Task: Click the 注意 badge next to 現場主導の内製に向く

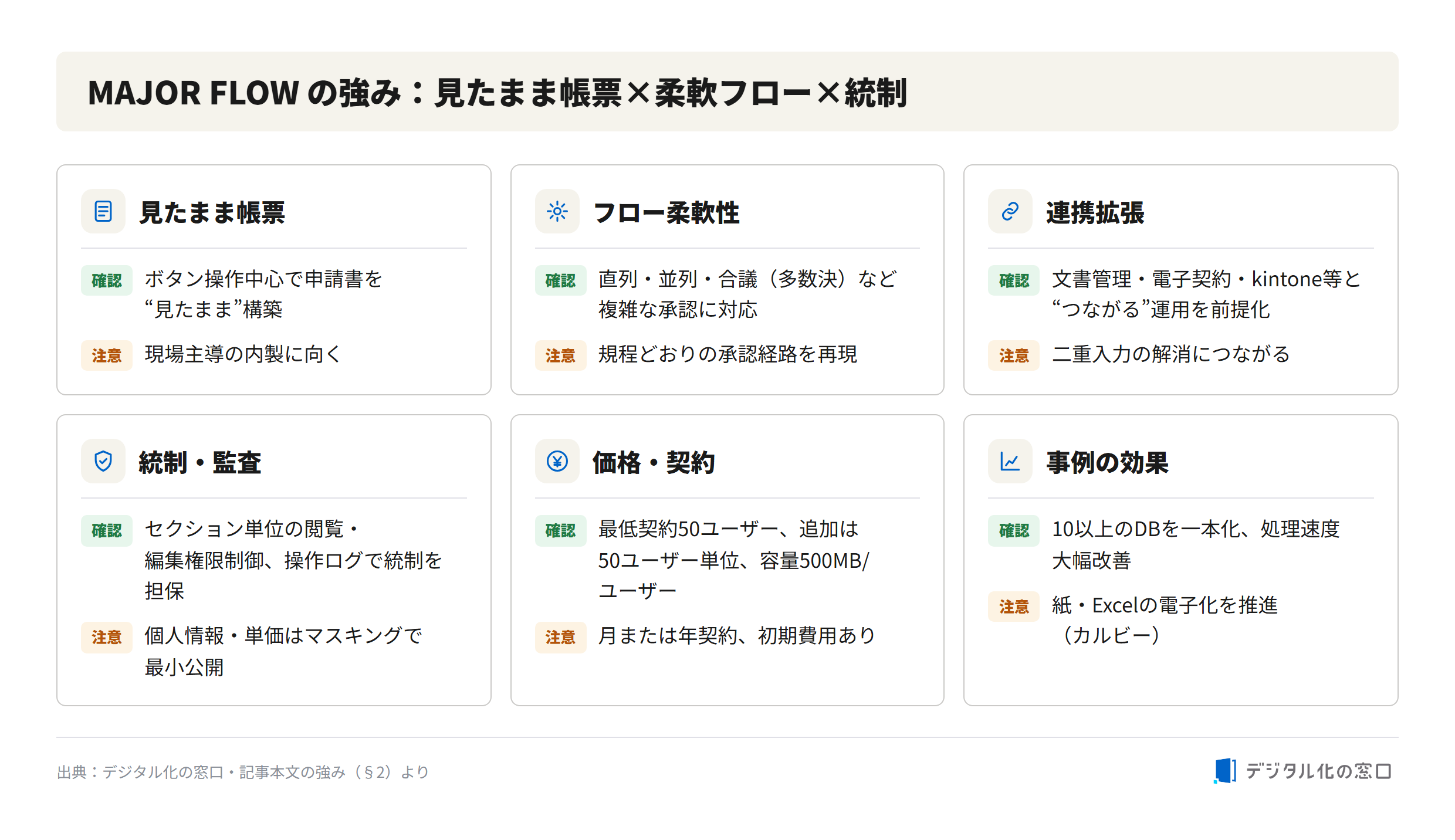Action: (x=107, y=355)
